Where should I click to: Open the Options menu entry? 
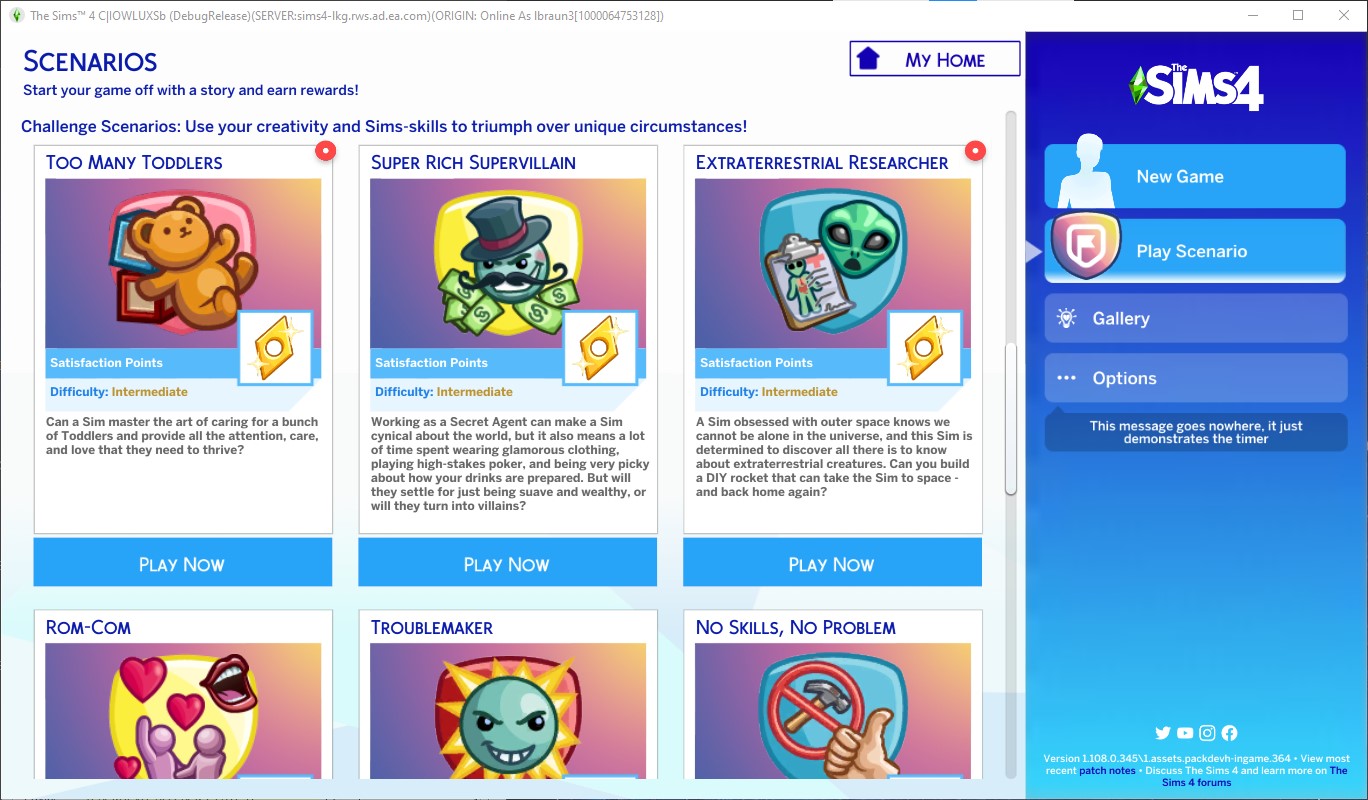1195,378
